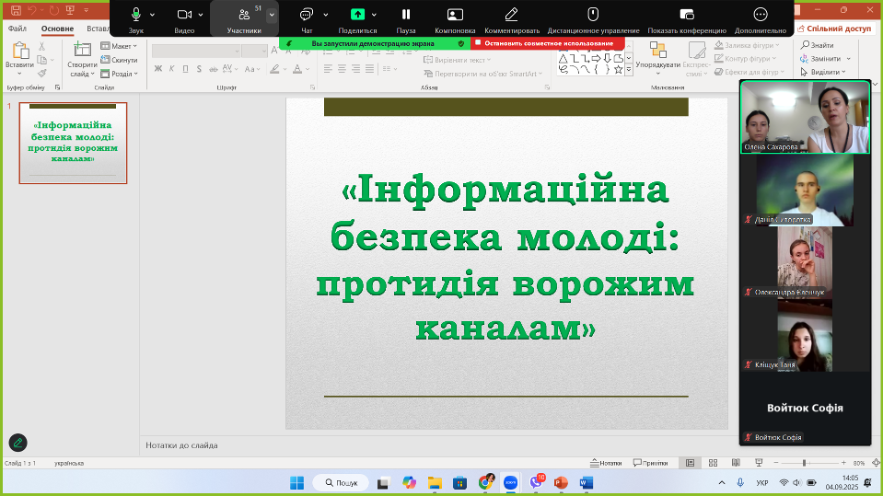Image resolution: width=884 pixels, height=496 pixels.
Task: Open the Zoom Чат panel
Action: [x=306, y=15]
